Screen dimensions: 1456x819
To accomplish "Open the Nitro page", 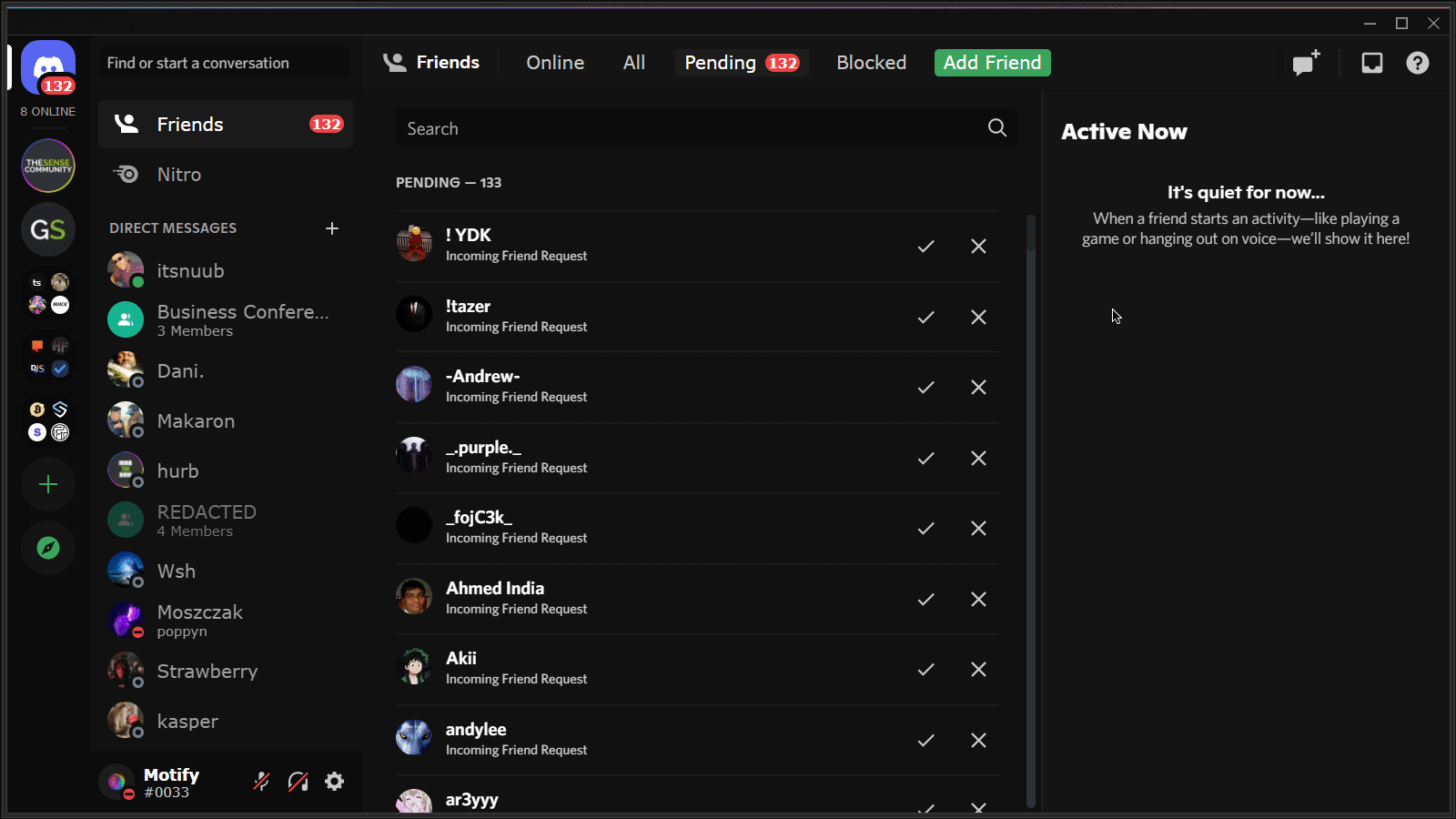I will point(178,174).
